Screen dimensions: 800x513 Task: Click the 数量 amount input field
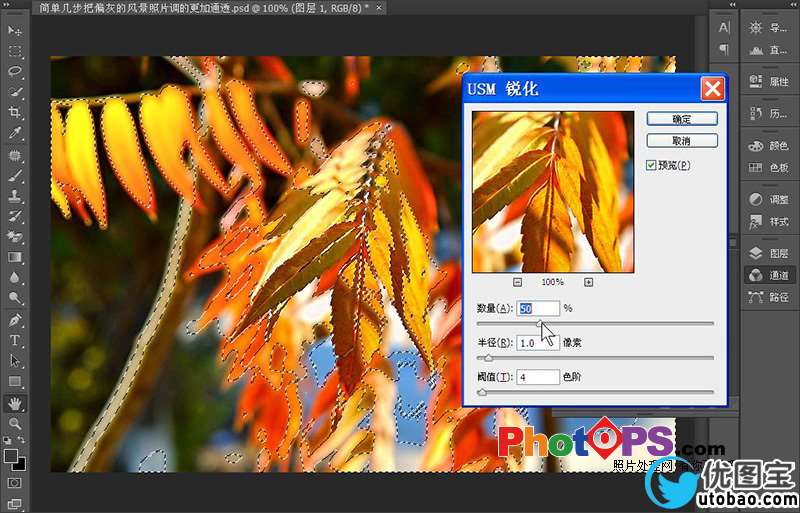(538, 308)
